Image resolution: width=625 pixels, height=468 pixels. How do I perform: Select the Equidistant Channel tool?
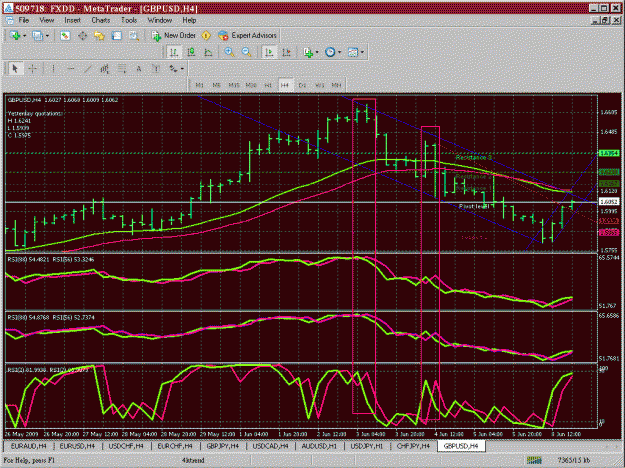click(104, 69)
